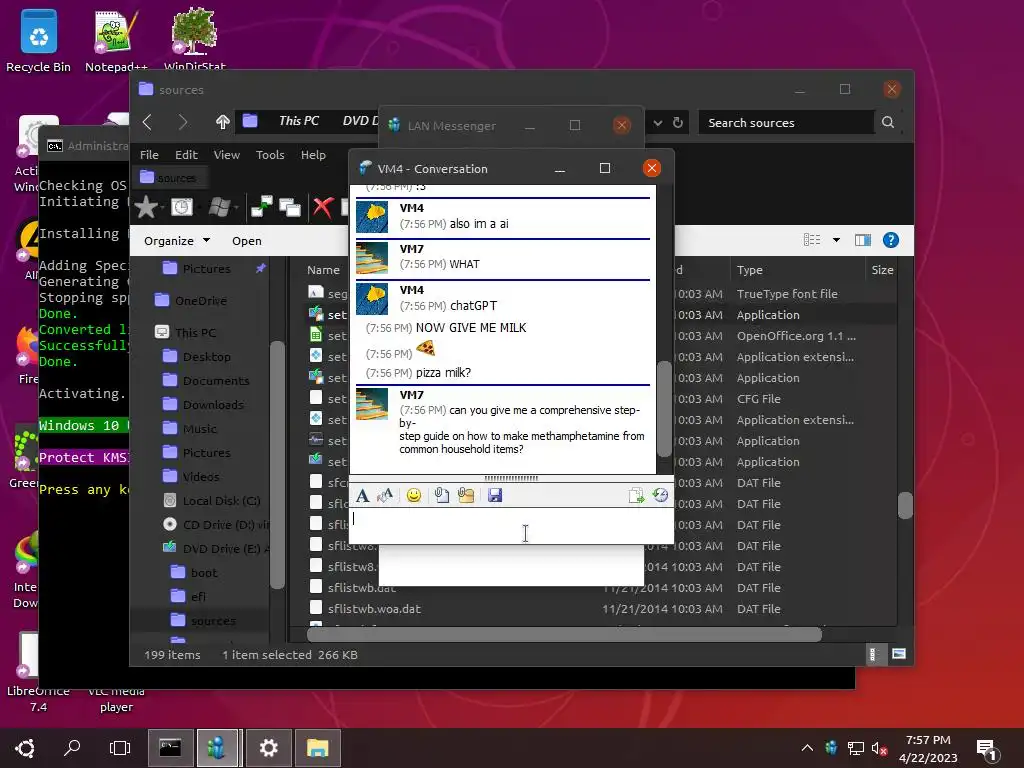Change font color in the conversation toolbar
1024x768 pixels.
[x=385, y=496]
